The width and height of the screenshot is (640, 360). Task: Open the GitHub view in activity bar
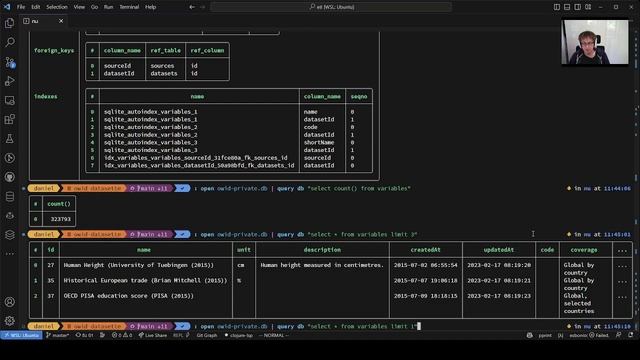pos(10,177)
